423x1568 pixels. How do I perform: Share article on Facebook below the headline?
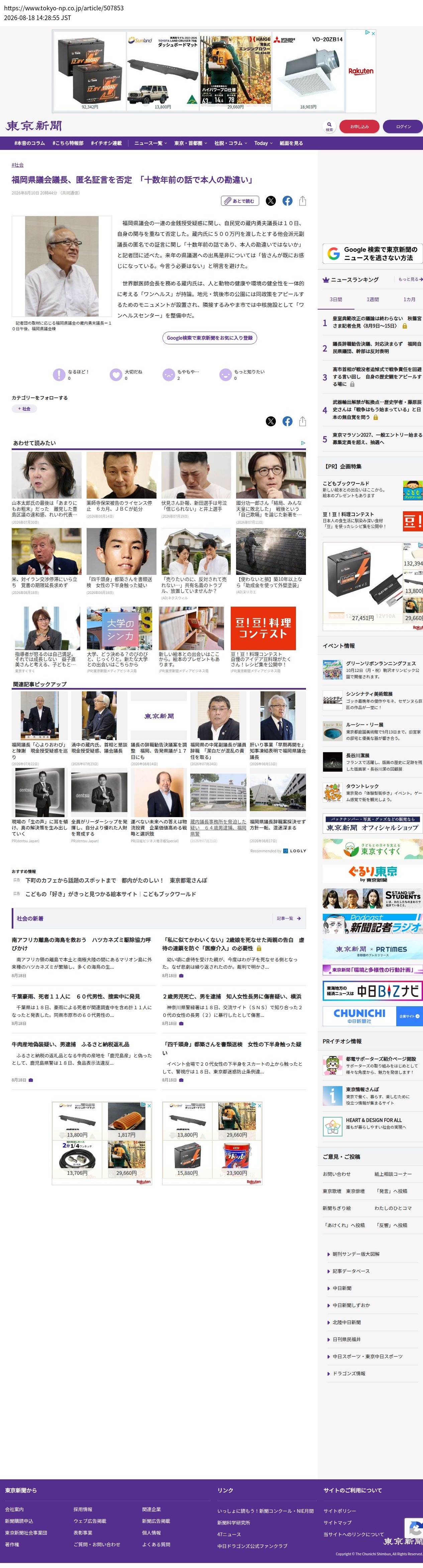[x=287, y=201]
